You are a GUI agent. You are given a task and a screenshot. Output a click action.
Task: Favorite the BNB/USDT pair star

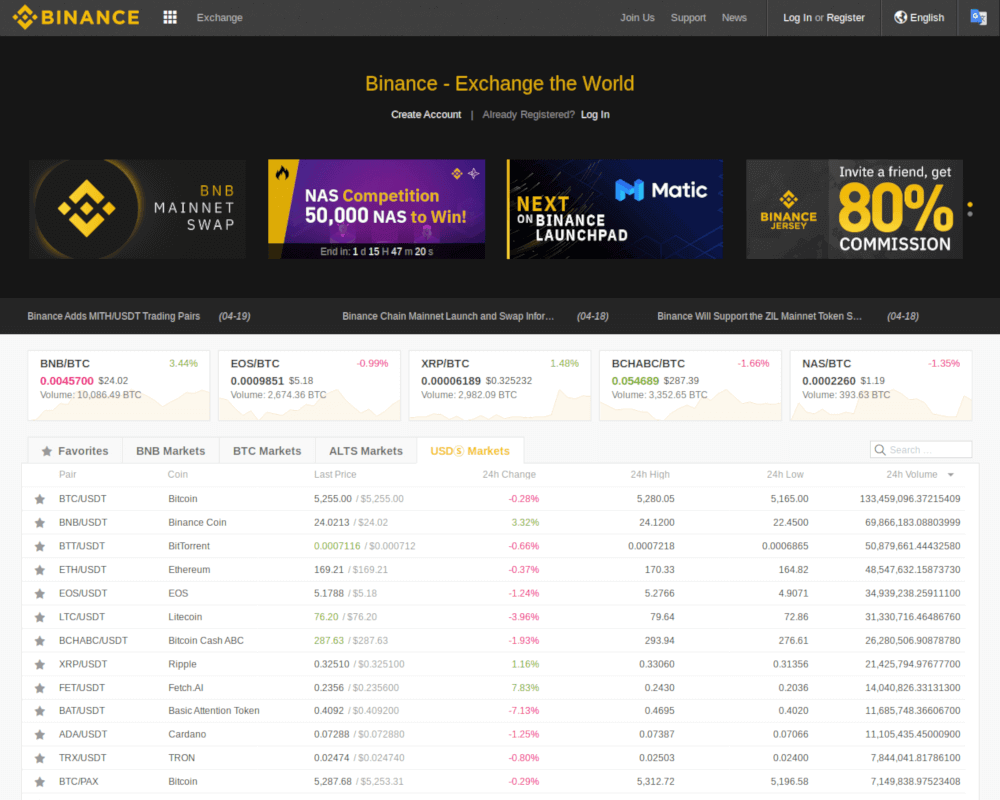click(x=40, y=522)
